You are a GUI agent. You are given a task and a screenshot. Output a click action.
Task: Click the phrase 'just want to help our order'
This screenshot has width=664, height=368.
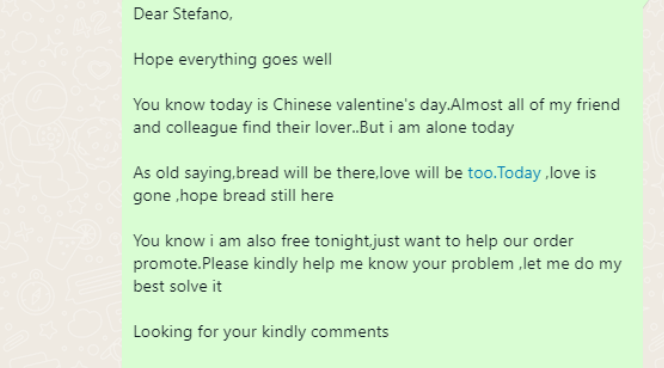(473, 241)
